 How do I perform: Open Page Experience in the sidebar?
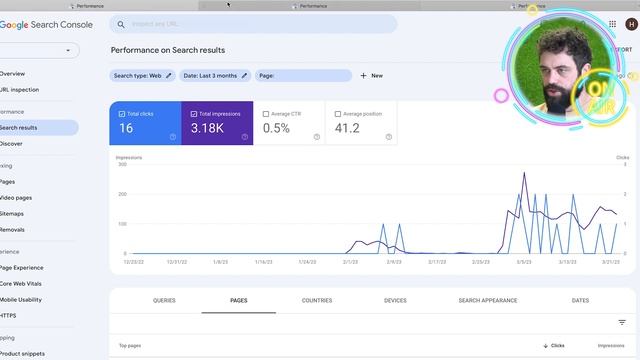(x=22, y=268)
